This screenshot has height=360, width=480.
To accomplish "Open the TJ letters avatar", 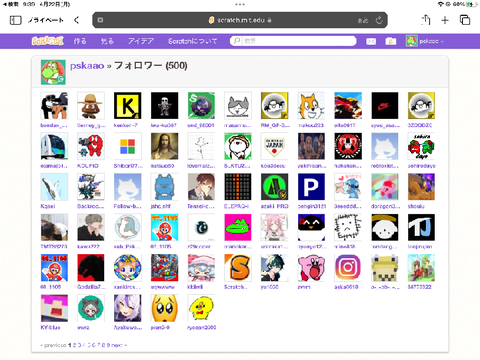I will point(421,227).
